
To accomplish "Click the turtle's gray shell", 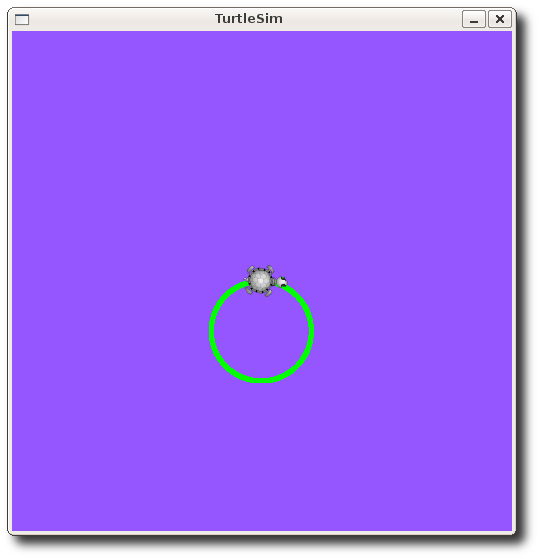I will click(261, 281).
